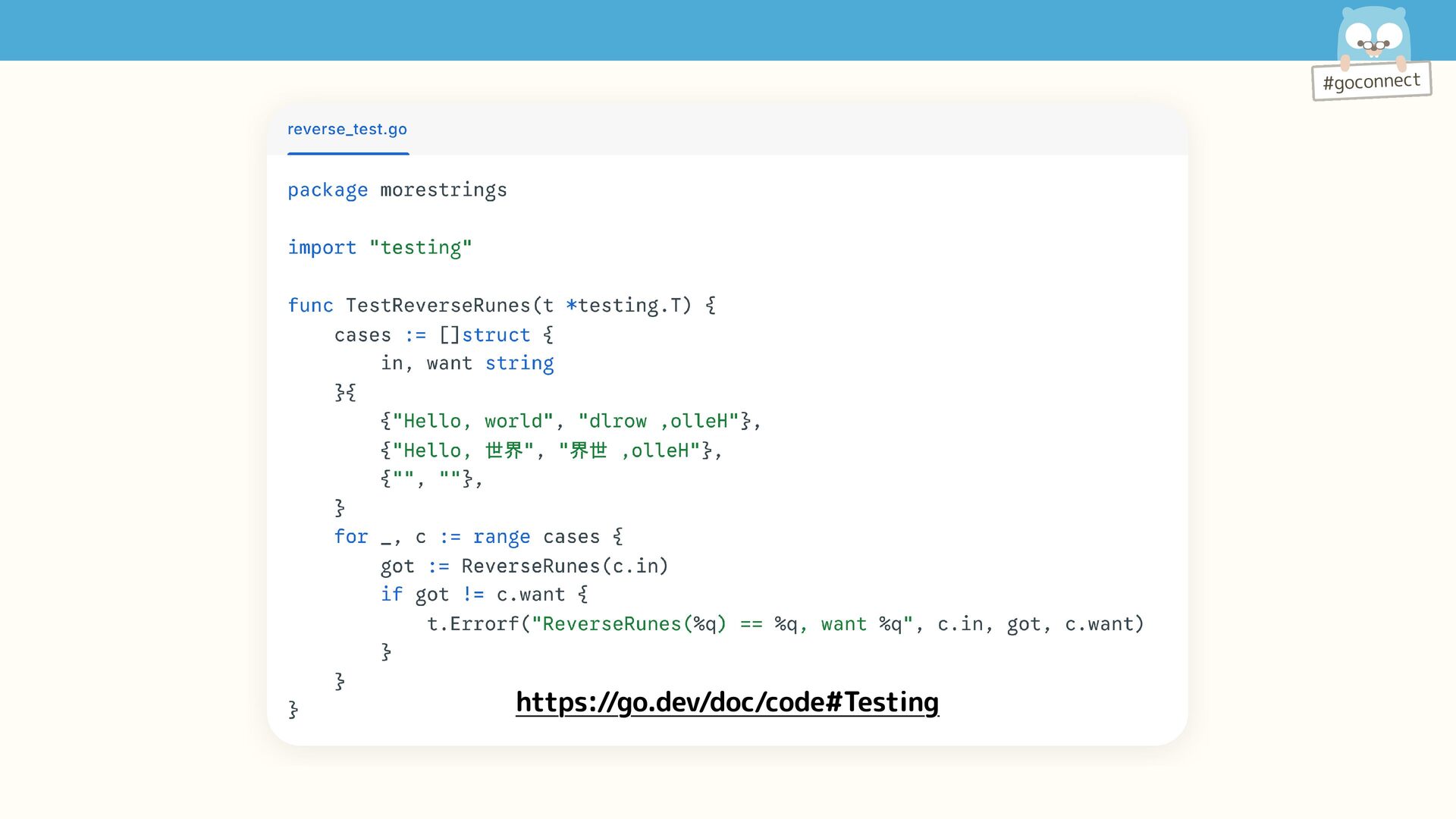Open the go.dev/doc/code#Testing link
Viewport: 1456px width, 819px height.
click(726, 702)
